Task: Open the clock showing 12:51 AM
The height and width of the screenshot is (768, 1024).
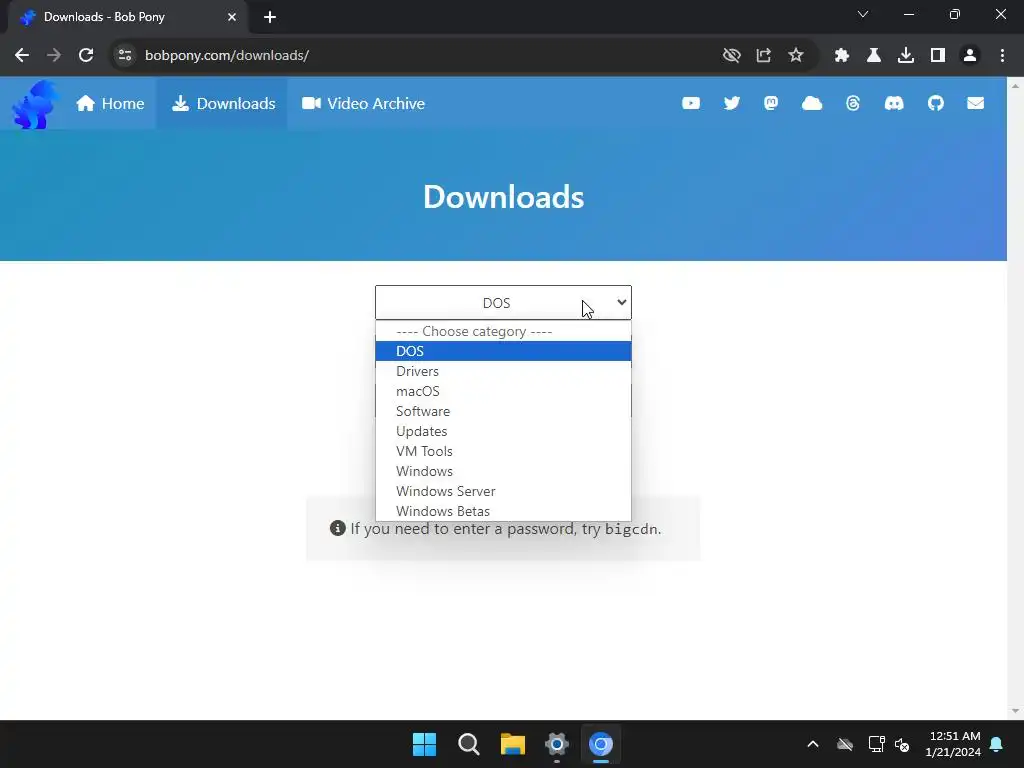Action: pyautogui.click(x=953, y=744)
